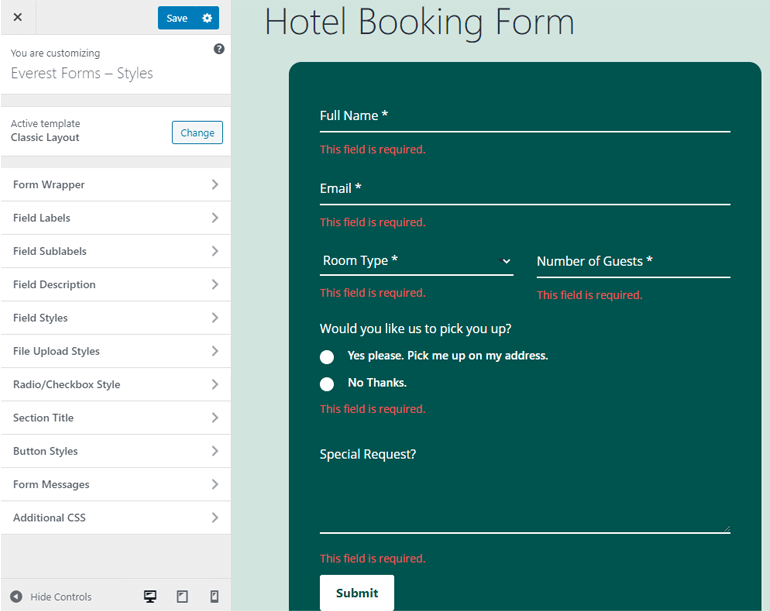Click into the Full Name field
The width and height of the screenshot is (770, 611).
pos(524,116)
